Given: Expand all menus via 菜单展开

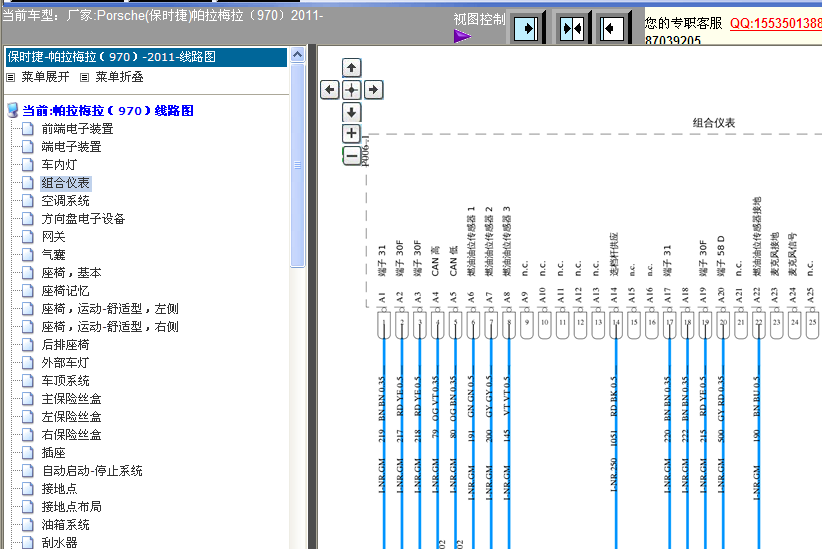Looking at the screenshot, I should tap(45, 77).
